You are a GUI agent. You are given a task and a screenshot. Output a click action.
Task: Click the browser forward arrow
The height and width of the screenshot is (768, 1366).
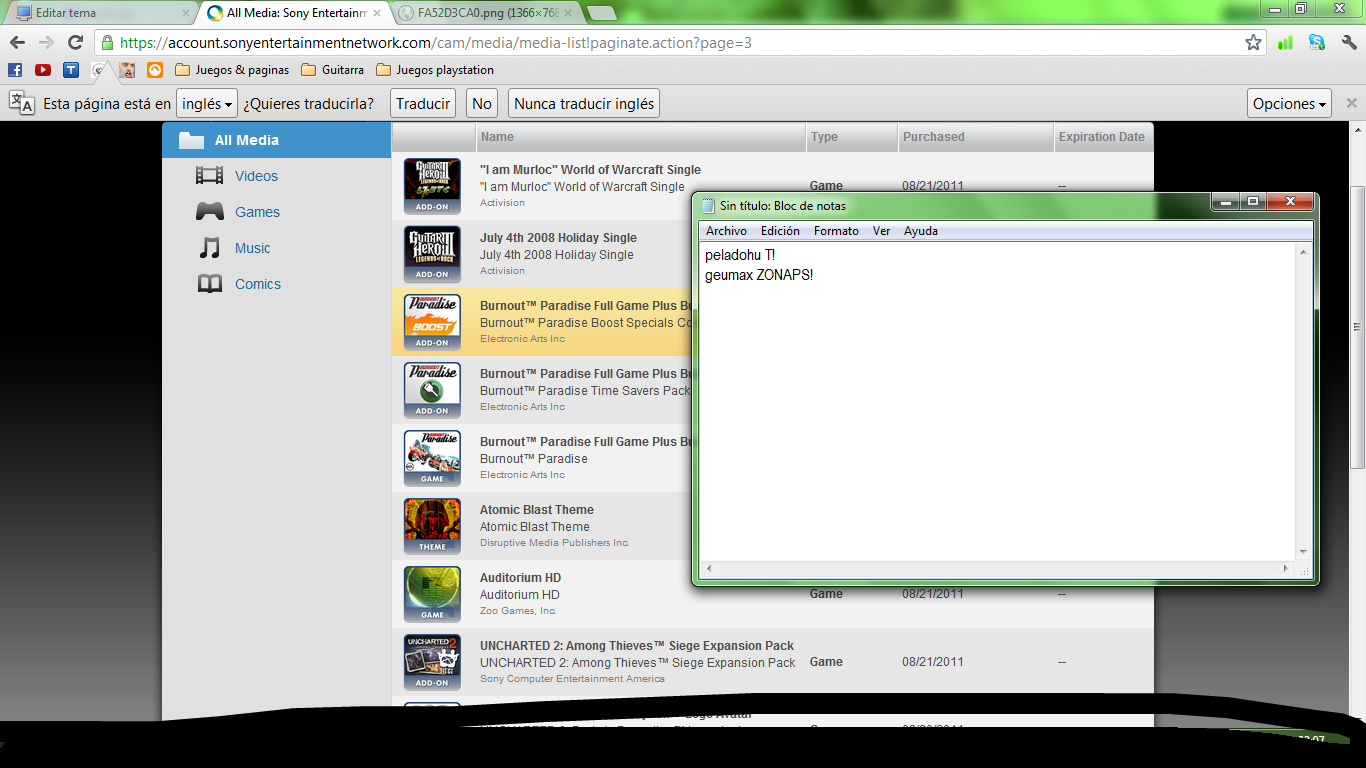click(46, 43)
